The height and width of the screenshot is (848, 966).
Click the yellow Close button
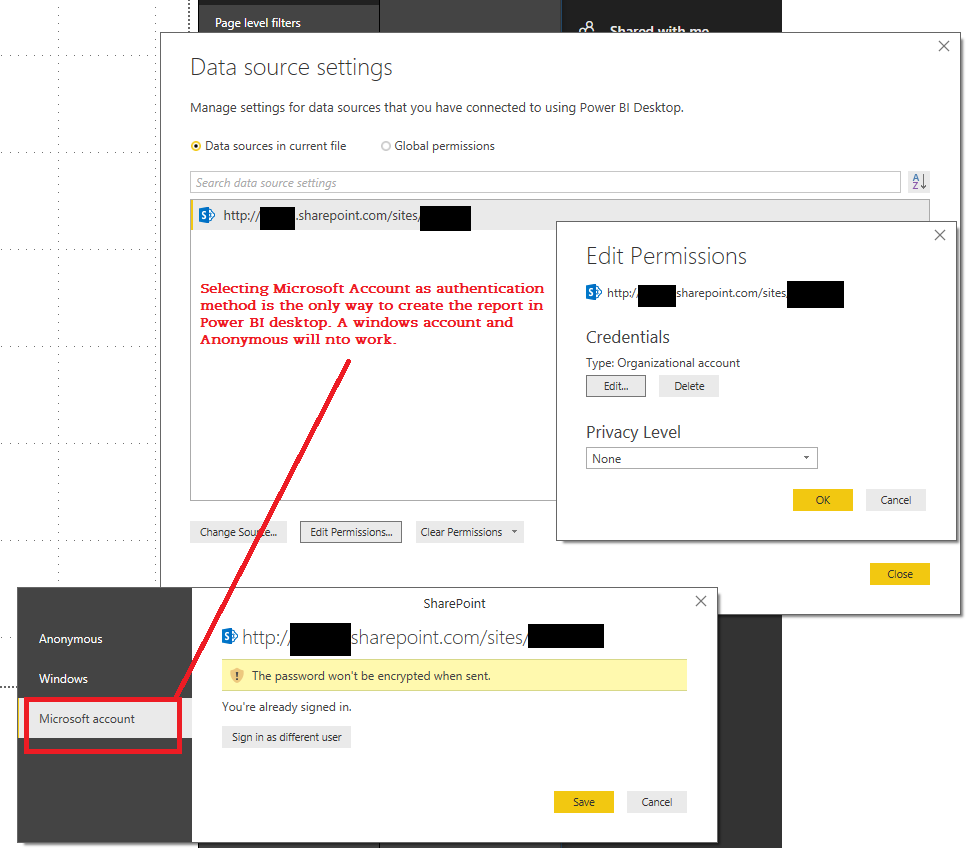coord(899,574)
